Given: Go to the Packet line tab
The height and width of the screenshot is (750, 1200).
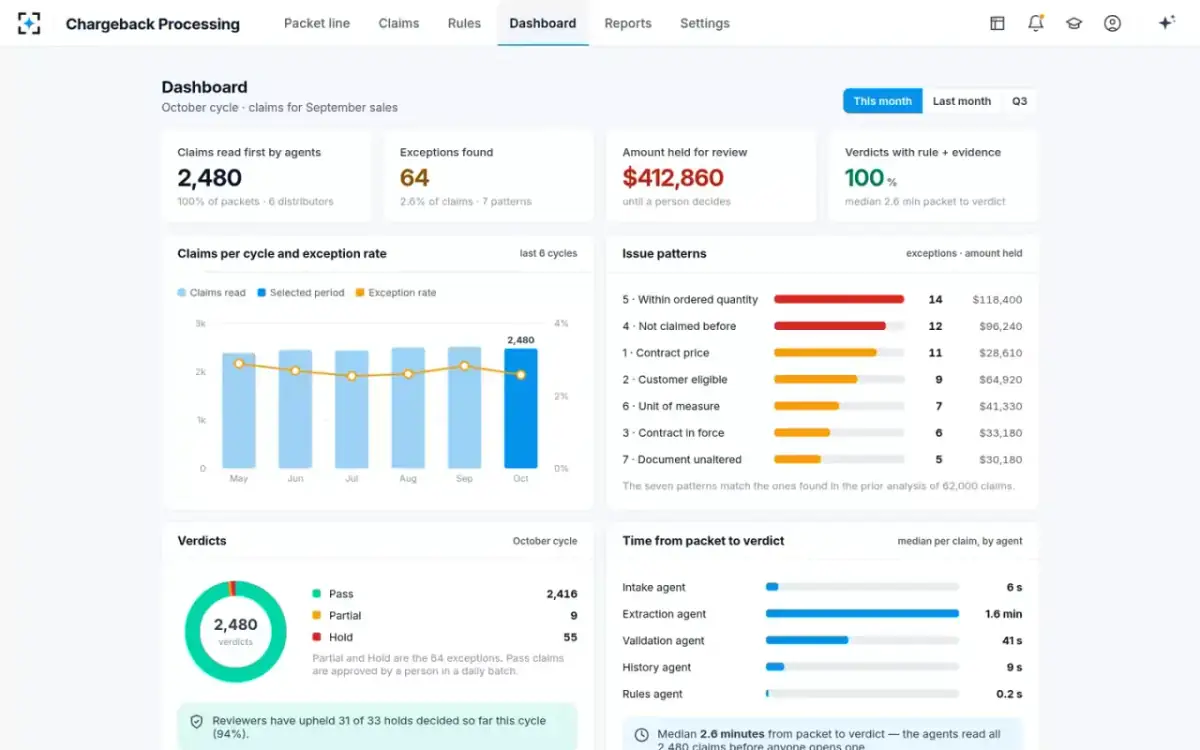Looking at the screenshot, I should [x=317, y=23].
